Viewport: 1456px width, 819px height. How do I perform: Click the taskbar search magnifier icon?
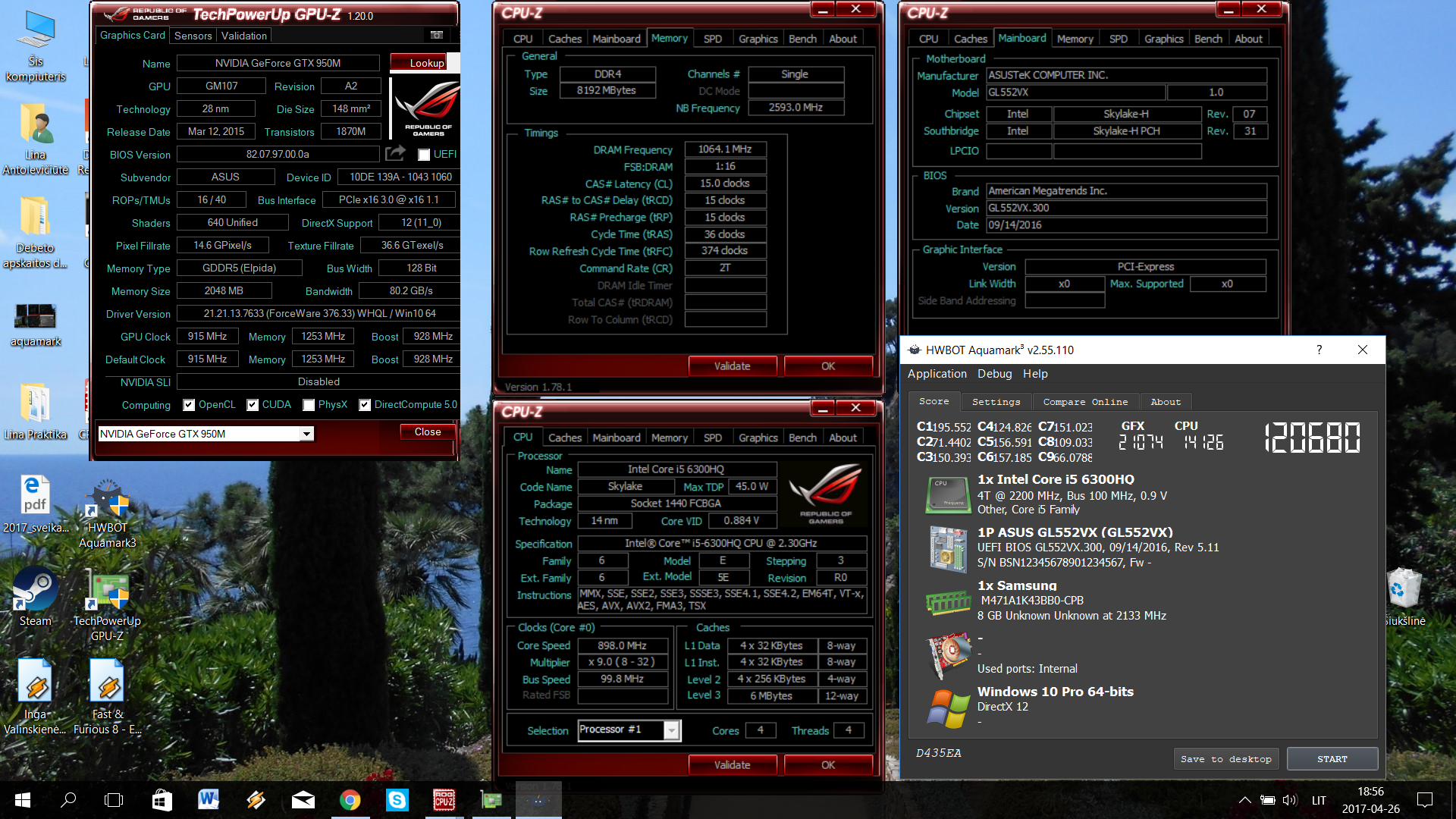(68, 800)
